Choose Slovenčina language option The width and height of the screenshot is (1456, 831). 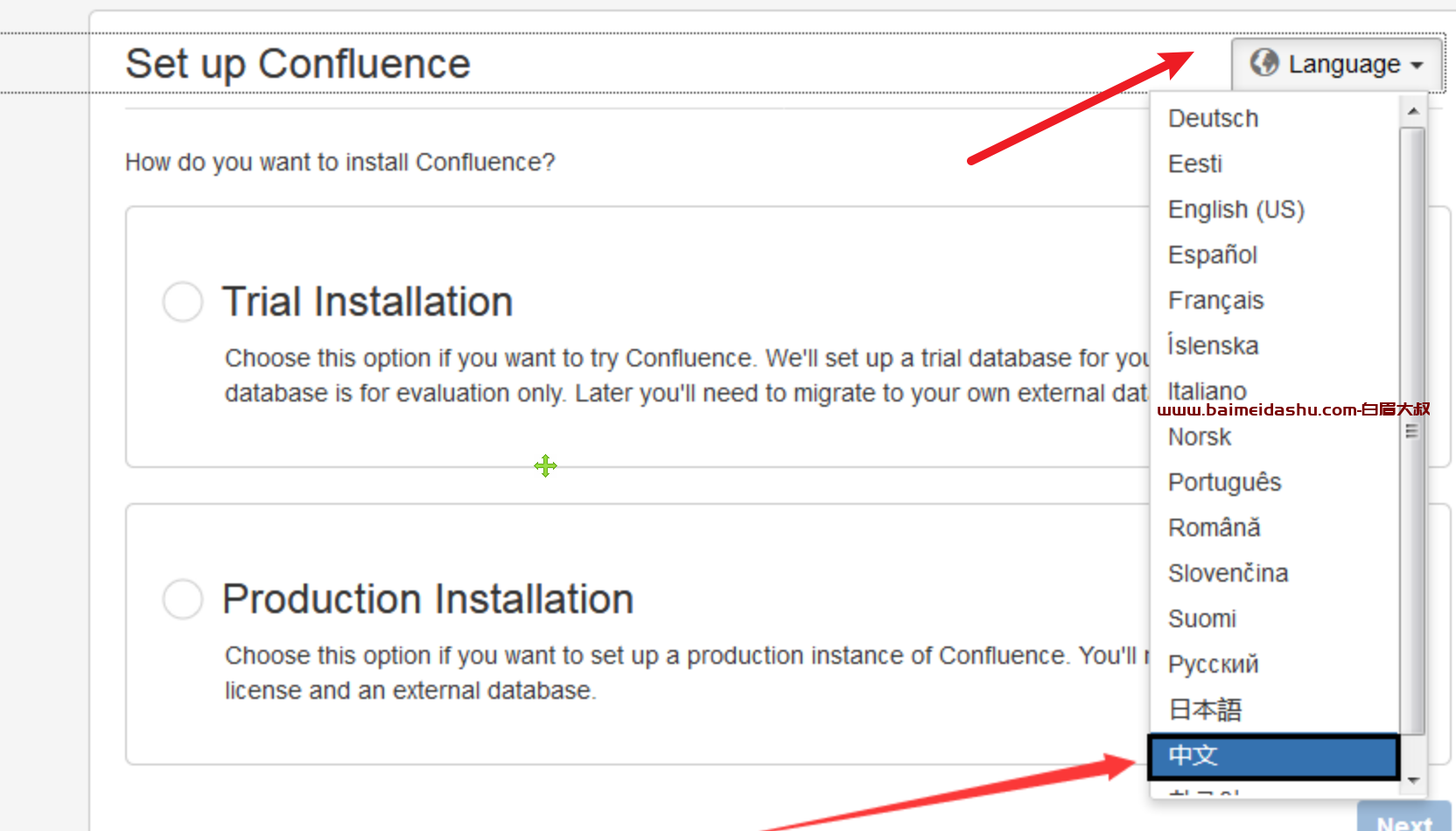coord(1275,573)
